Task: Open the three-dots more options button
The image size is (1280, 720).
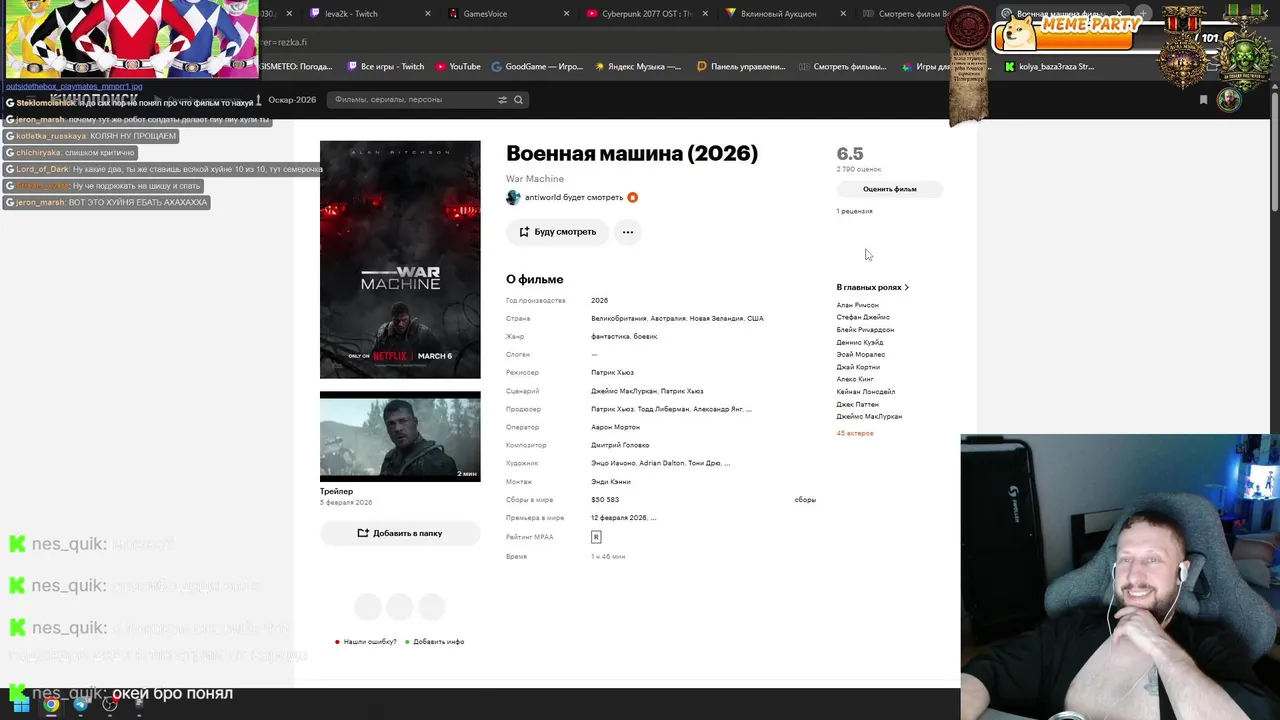Action: pos(627,232)
